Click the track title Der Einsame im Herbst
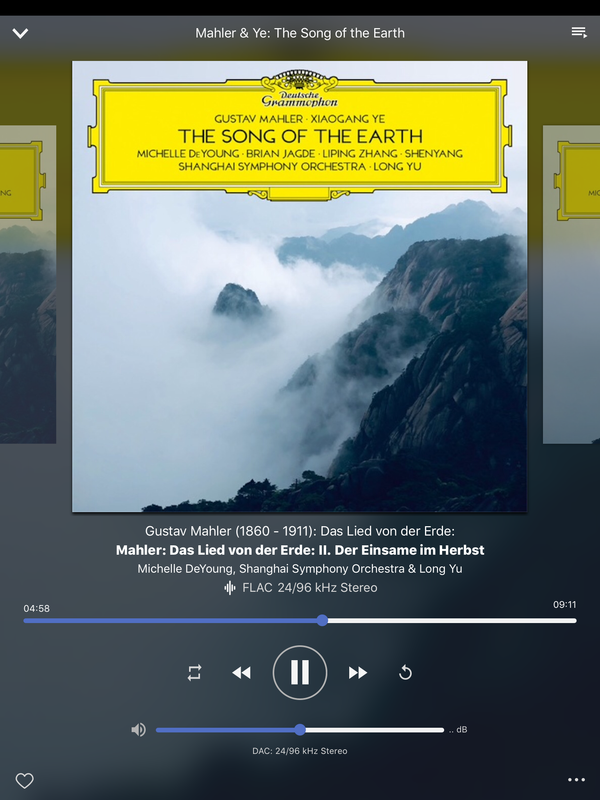The width and height of the screenshot is (600, 800). click(300, 550)
